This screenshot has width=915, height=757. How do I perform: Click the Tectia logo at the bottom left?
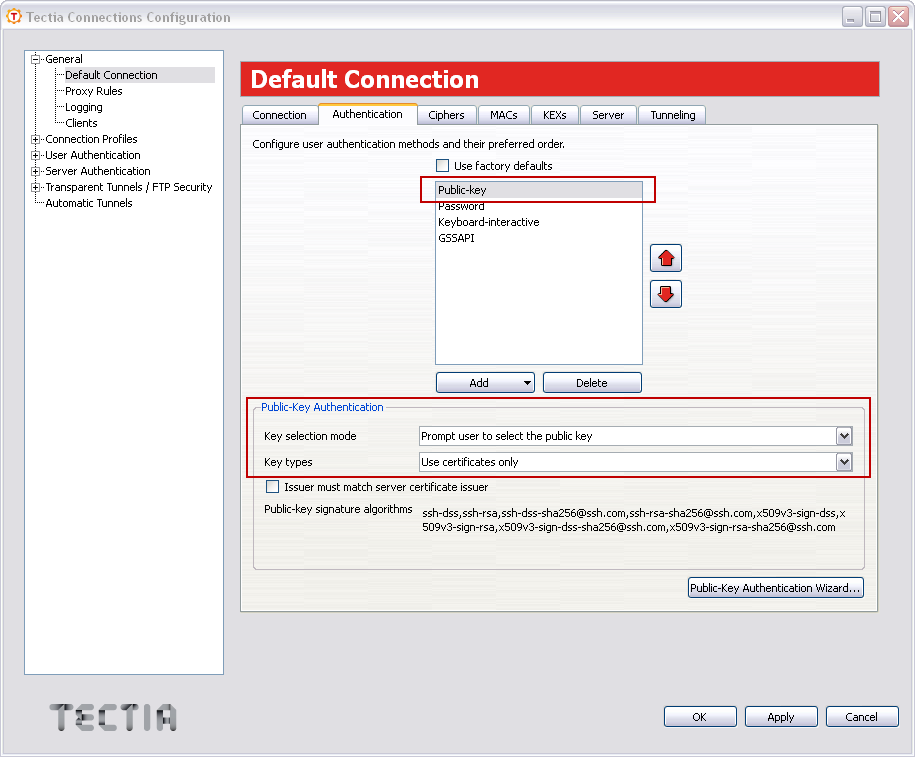112,717
